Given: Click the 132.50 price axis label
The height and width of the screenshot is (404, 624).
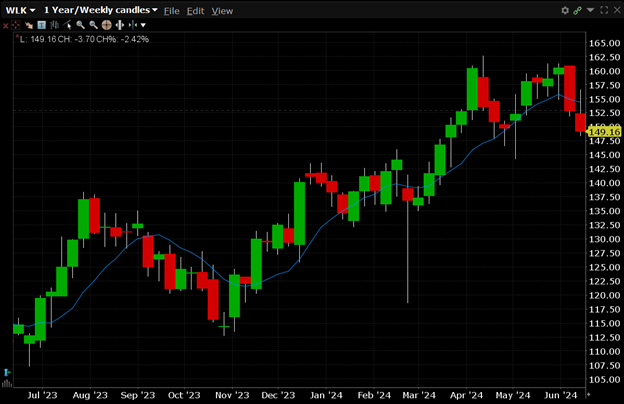Looking at the screenshot, I should pos(604,225).
